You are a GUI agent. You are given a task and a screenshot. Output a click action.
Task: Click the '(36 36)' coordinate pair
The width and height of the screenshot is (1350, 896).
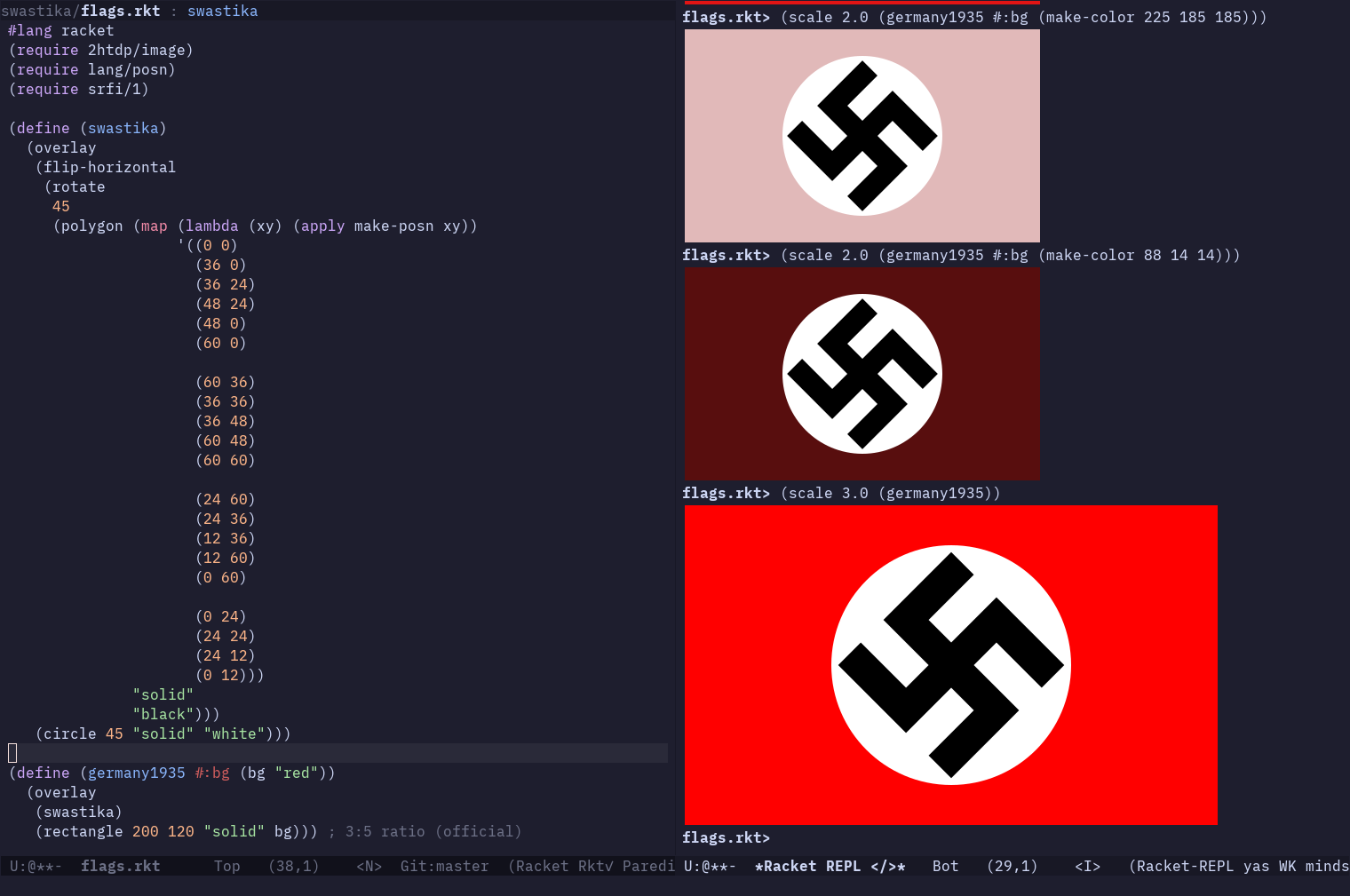tap(226, 401)
